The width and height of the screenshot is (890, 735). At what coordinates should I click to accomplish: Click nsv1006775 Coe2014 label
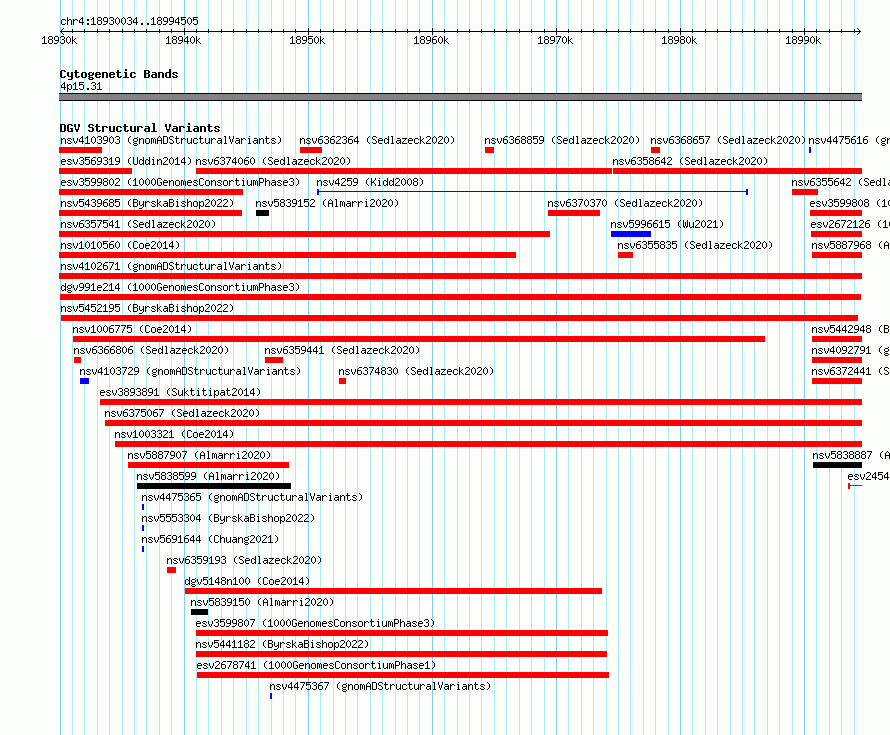pyautogui.click(x=132, y=329)
